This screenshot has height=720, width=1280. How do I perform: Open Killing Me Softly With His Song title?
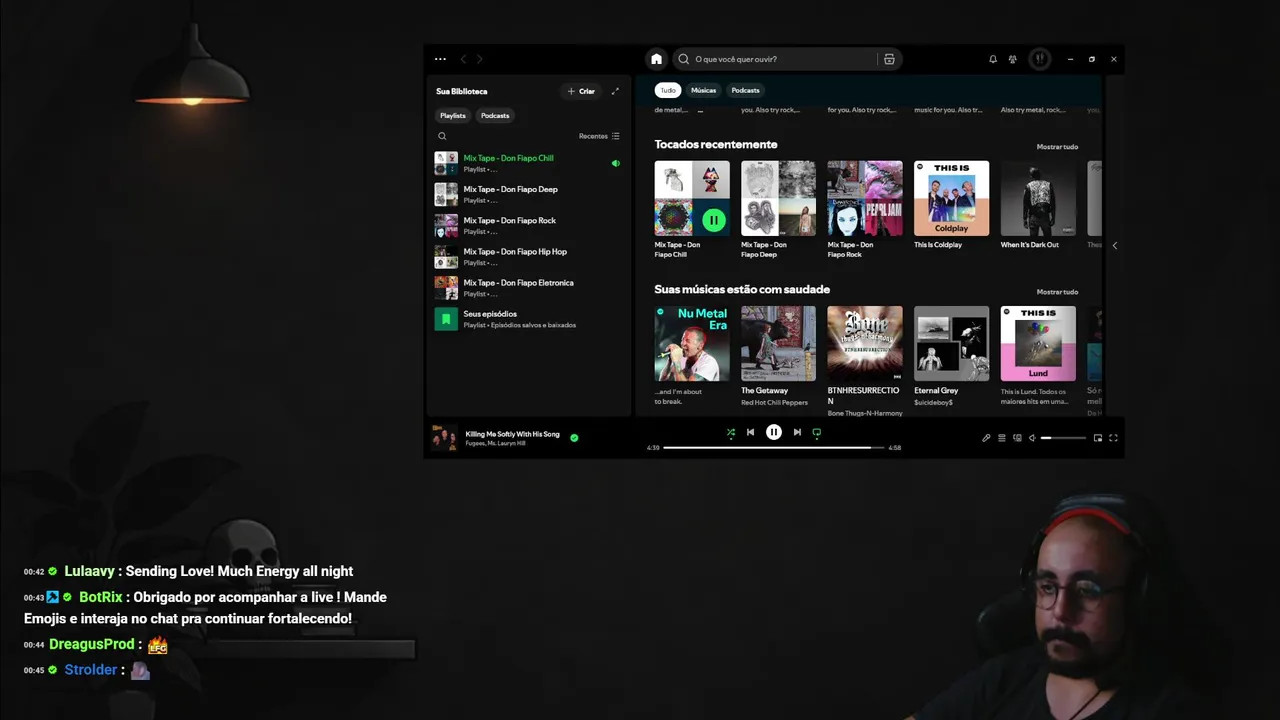click(513, 434)
